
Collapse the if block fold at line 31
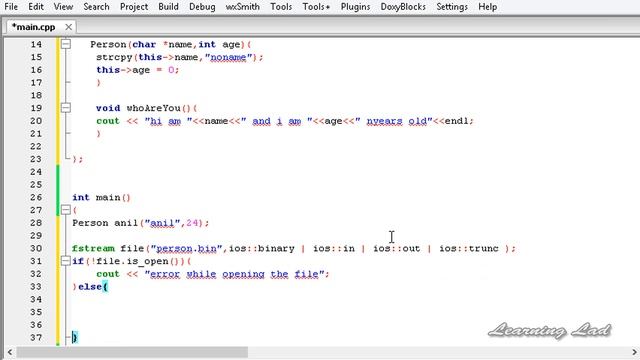point(66,260)
